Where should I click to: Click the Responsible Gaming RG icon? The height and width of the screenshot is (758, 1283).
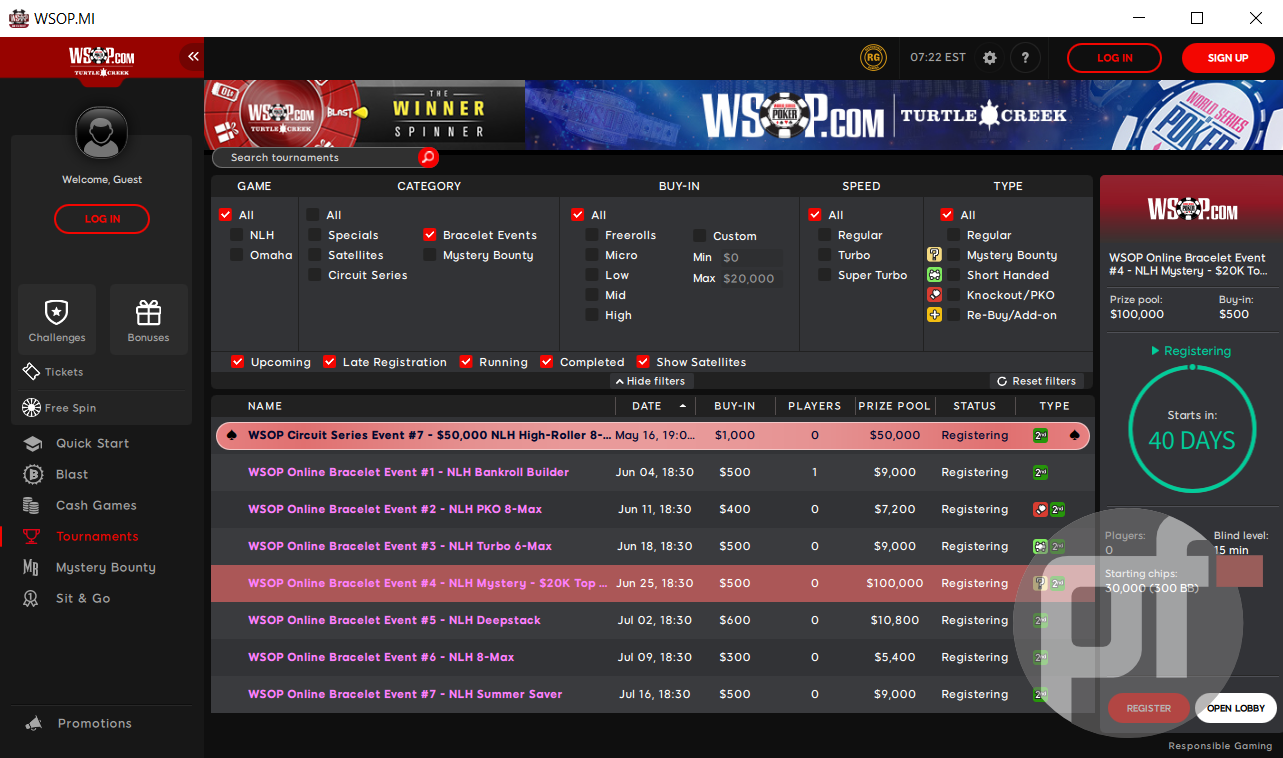point(873,57)
